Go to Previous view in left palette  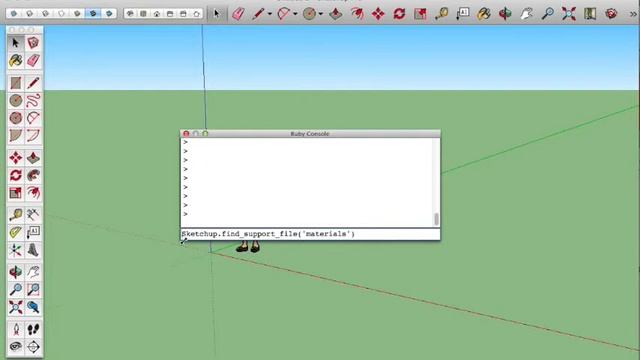click(x=33, y=307)
